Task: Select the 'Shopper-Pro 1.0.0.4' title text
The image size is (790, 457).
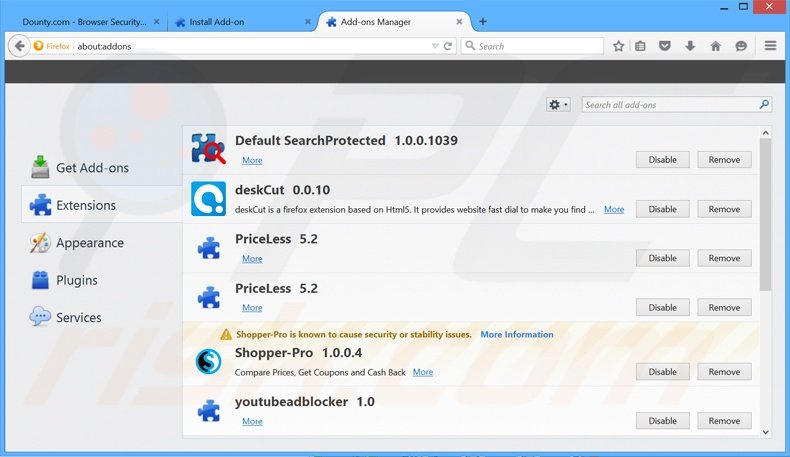Action: 298,353
